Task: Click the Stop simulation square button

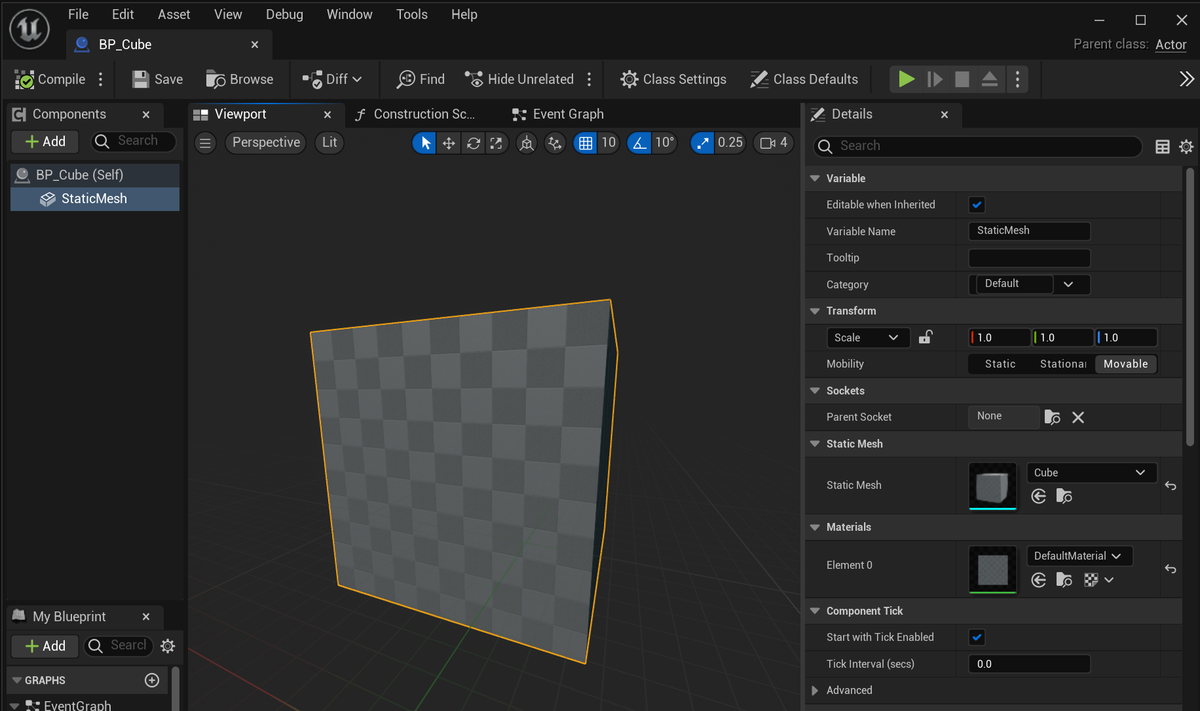Action: 962,79
